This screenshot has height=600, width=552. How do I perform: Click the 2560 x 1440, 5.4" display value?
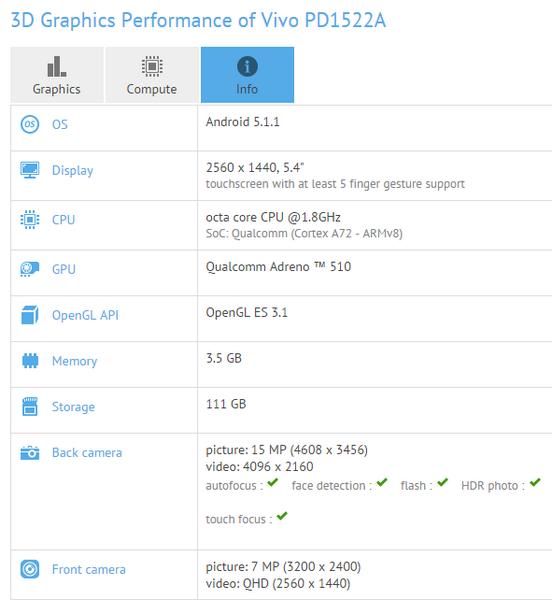point(255,167)
